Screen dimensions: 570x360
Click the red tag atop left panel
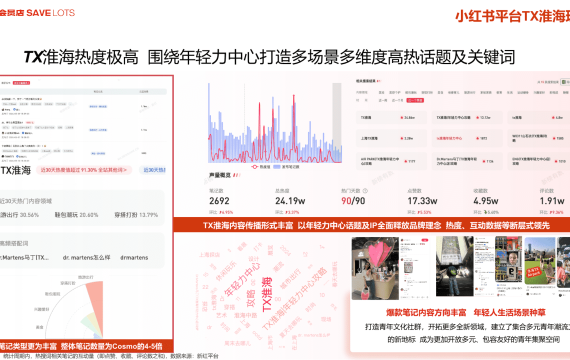click(x=22, y=83)
